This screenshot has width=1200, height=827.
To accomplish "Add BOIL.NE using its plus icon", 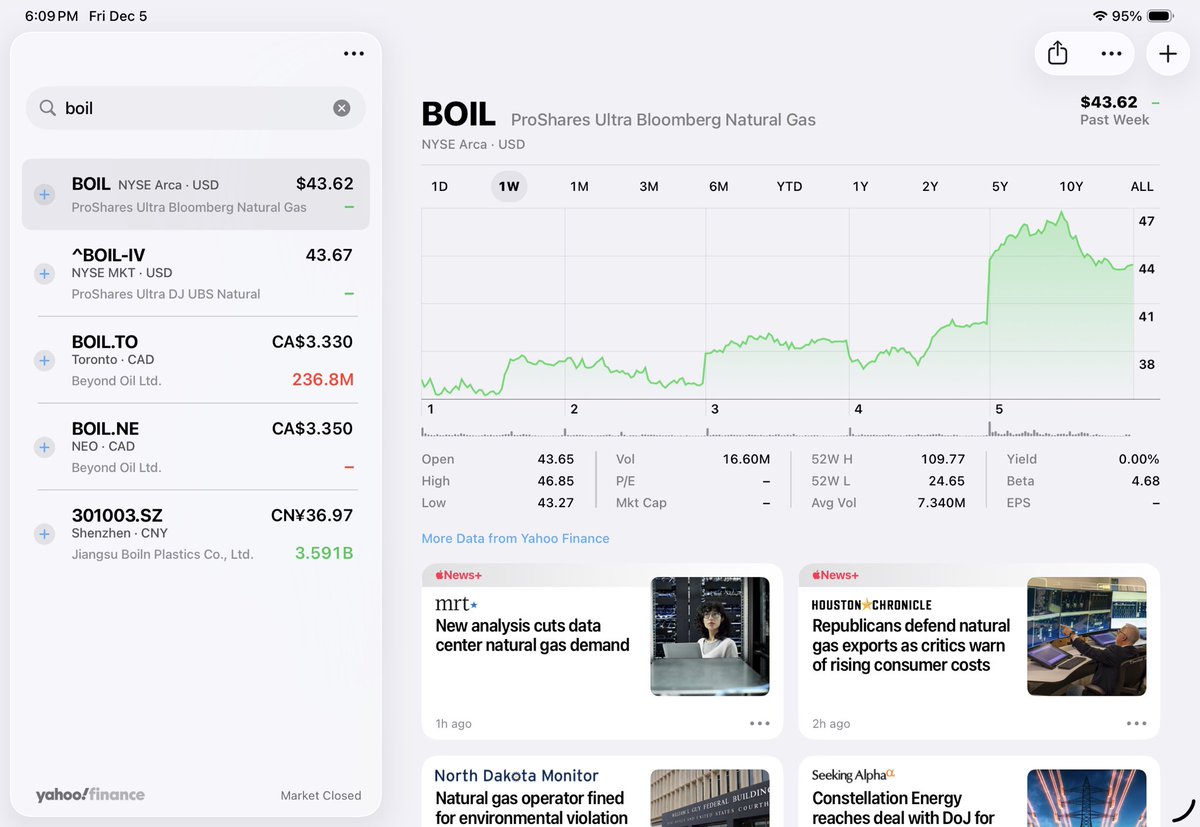I will click(44, 447).
